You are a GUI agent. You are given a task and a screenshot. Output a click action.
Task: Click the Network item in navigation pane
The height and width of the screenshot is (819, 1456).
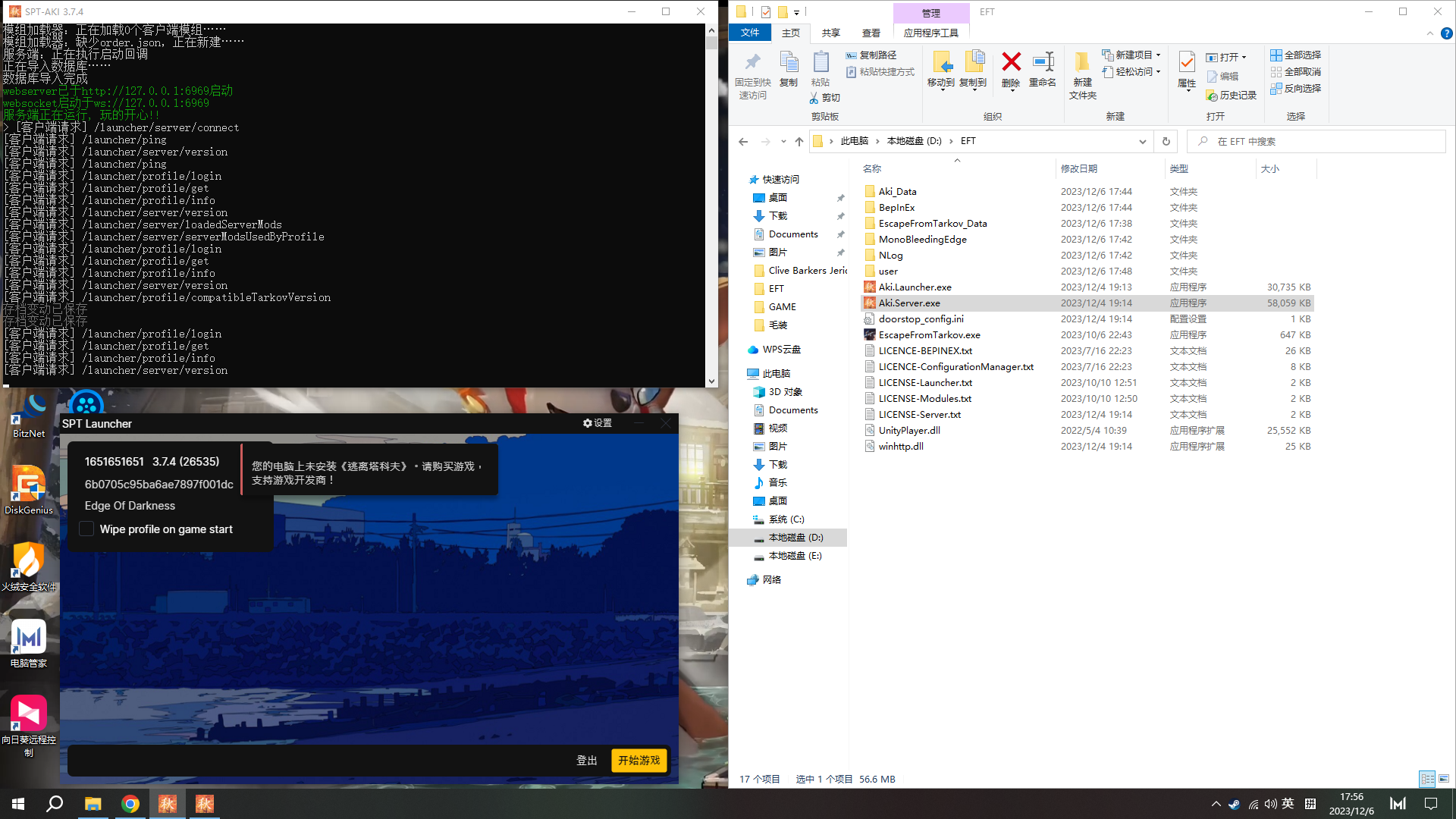[771, 579]
